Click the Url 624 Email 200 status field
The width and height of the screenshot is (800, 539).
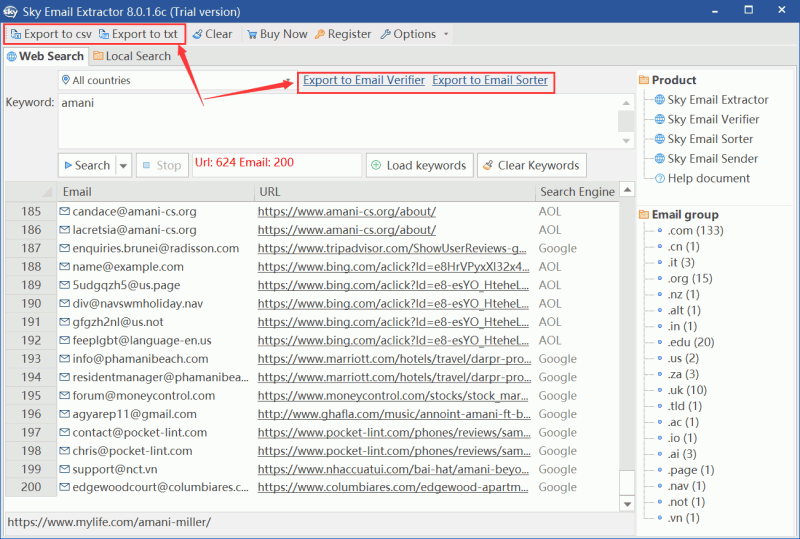tap(277, 164)
